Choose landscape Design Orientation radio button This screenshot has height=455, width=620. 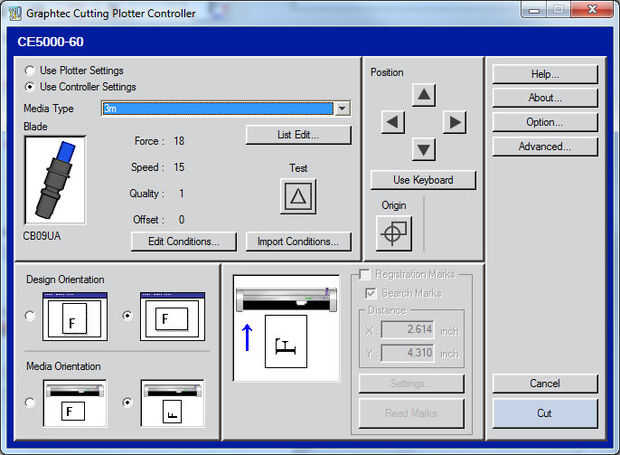tap(127, 315)
